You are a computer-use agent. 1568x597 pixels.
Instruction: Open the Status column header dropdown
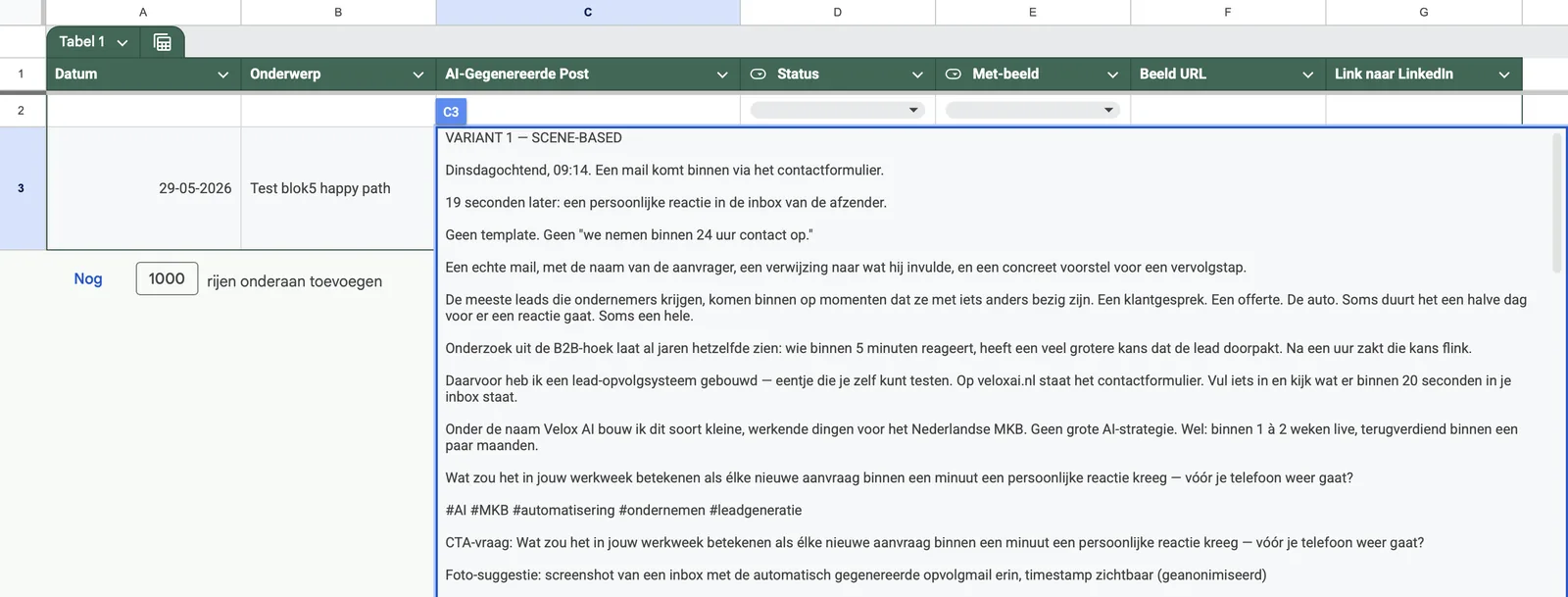tap(917, 75)
